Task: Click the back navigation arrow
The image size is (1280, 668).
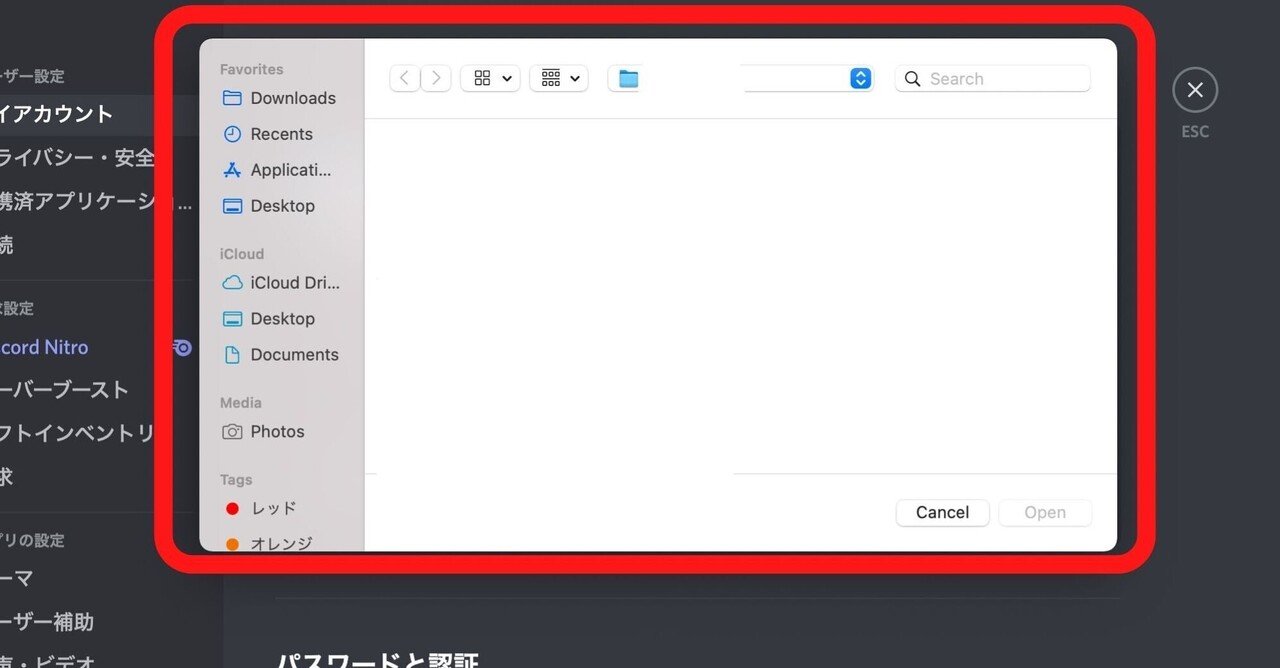Action: [x=404, y=77]
